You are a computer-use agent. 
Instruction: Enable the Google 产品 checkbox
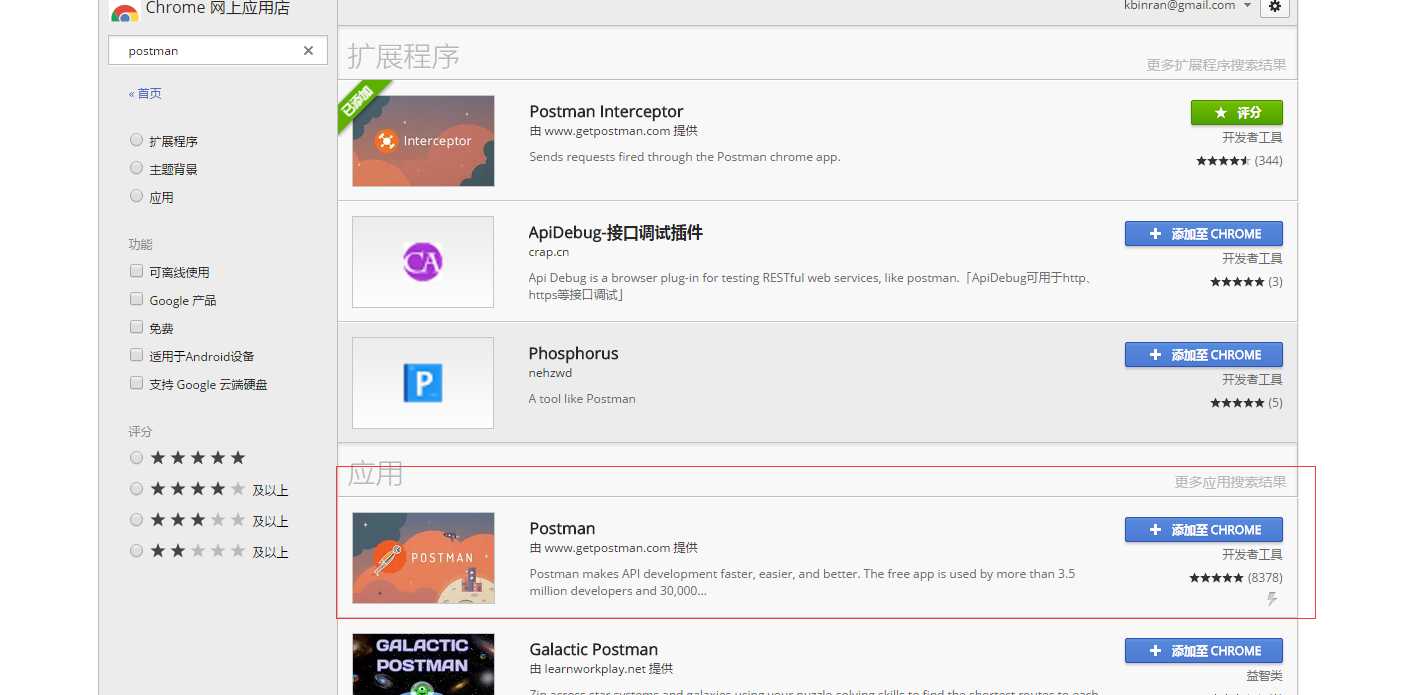point(137,300)
